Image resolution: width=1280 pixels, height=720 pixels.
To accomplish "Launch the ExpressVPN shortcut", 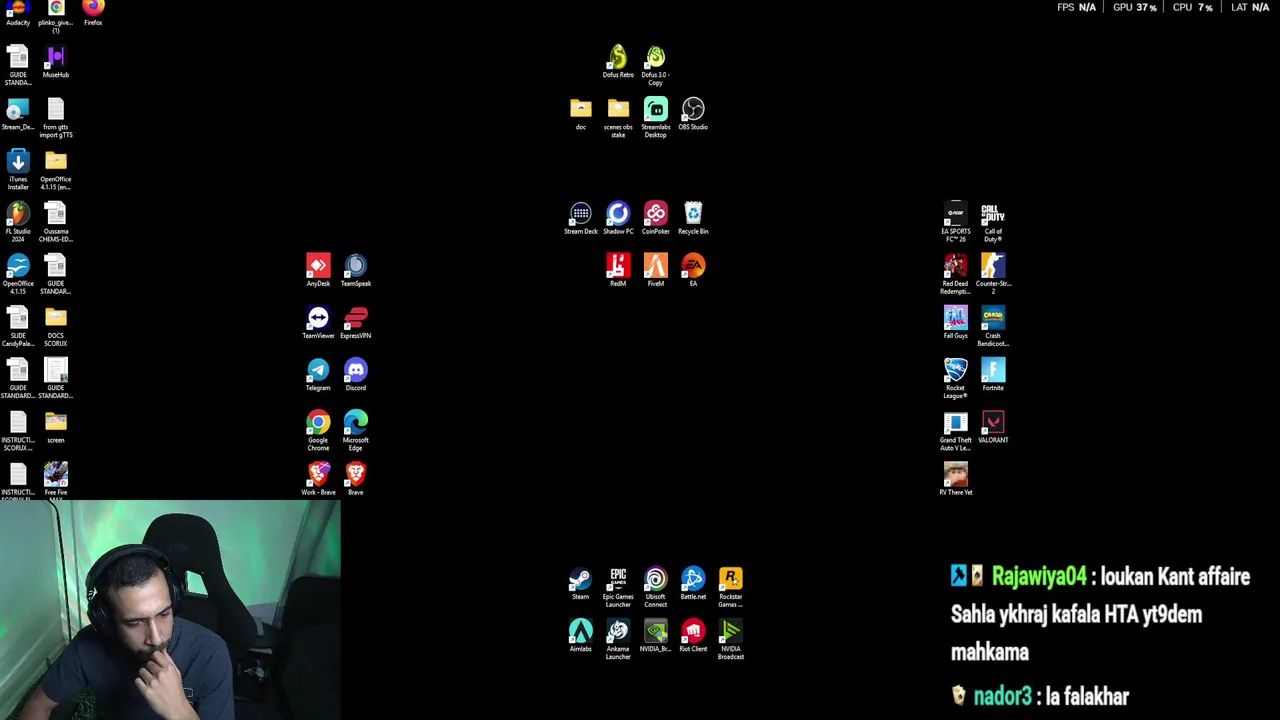I will click(356, 323).
